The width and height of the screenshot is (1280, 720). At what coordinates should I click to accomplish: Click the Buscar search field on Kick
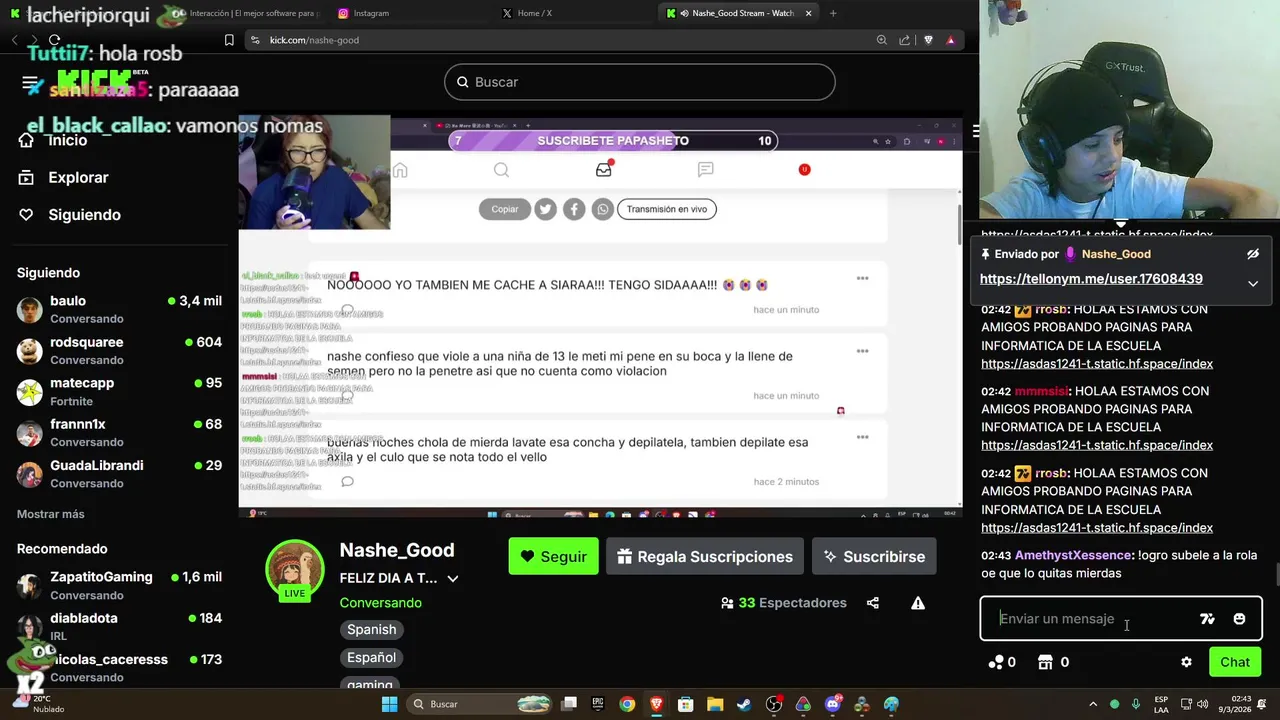point(640,82)
